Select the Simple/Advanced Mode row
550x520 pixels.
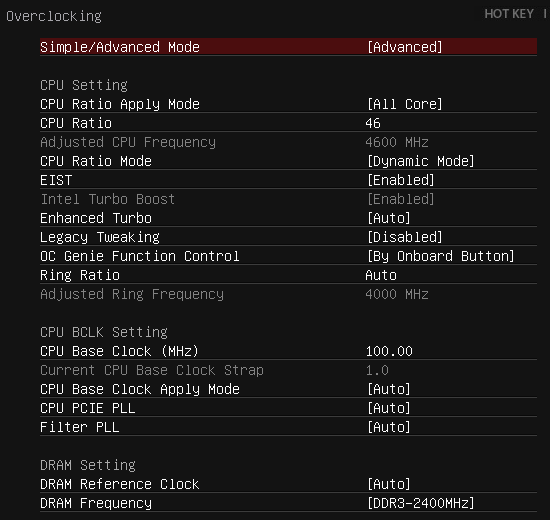288,47
